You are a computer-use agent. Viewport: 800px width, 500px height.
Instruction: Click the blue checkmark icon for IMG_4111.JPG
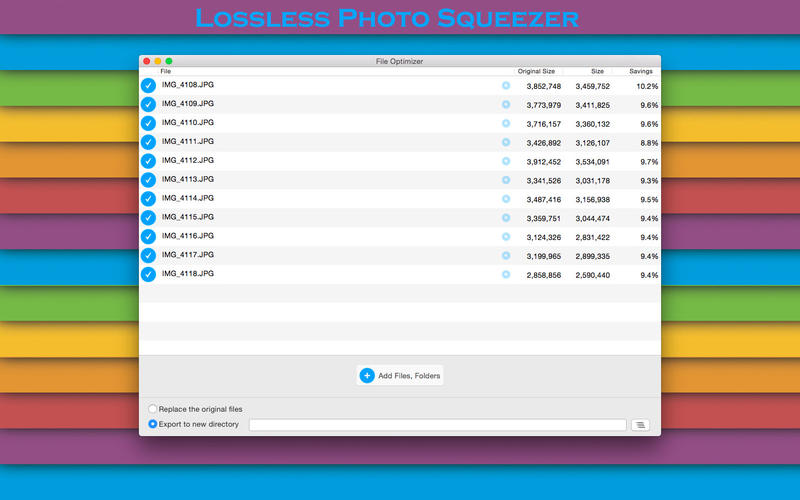pyautogui.click(x=148, y=142)
